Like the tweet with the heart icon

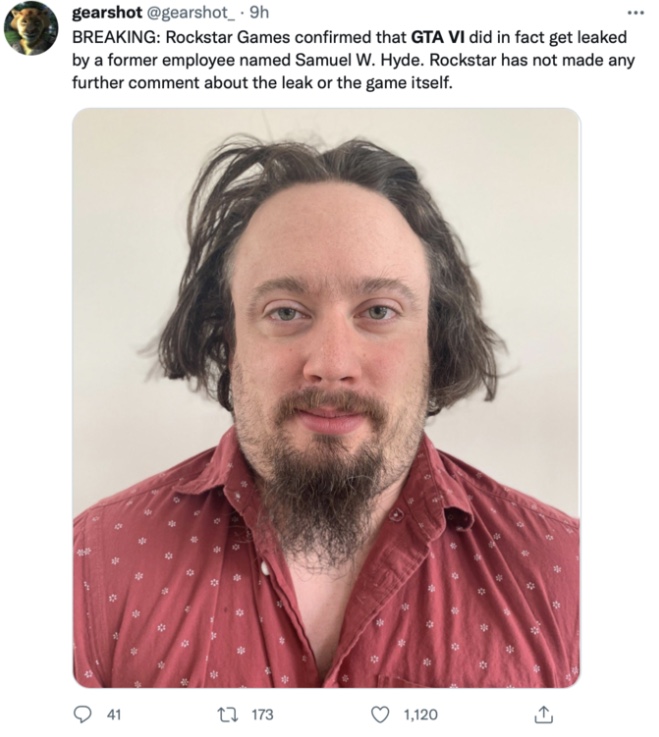tap(380, 715)
